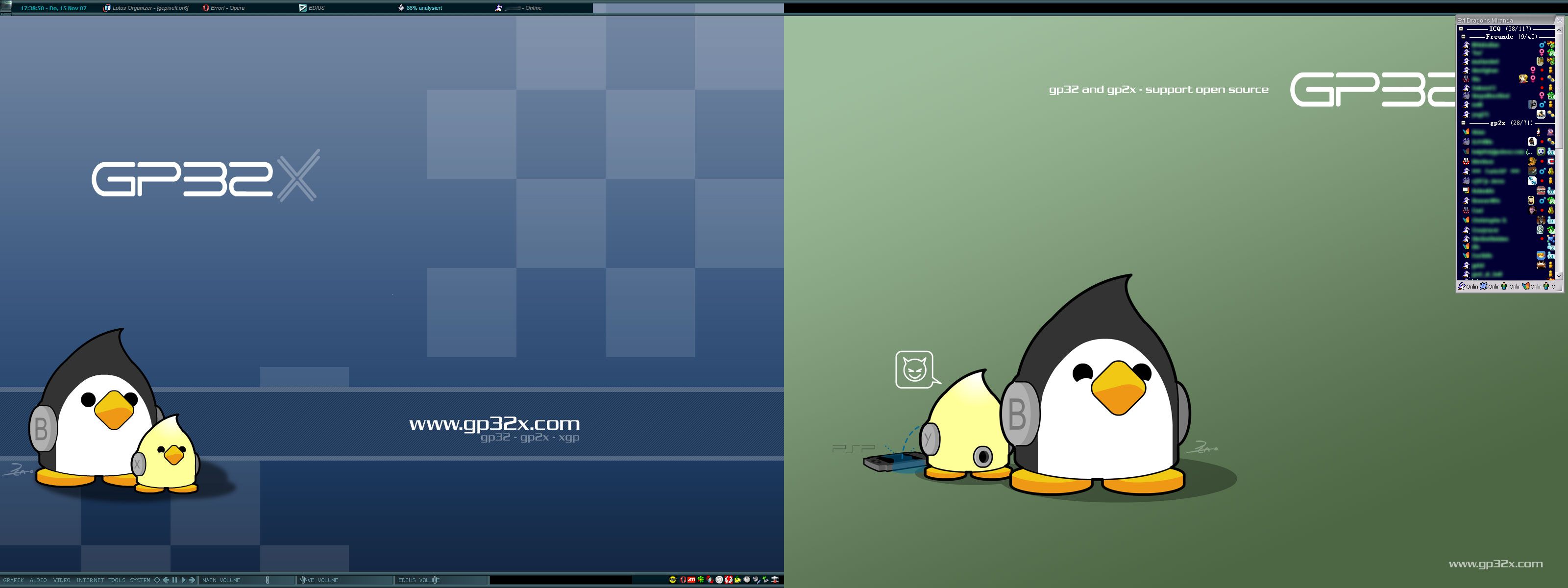Collapse the ICQ group in Miranda
The image size is (1568, 588).
click(x=1461, y=28)
